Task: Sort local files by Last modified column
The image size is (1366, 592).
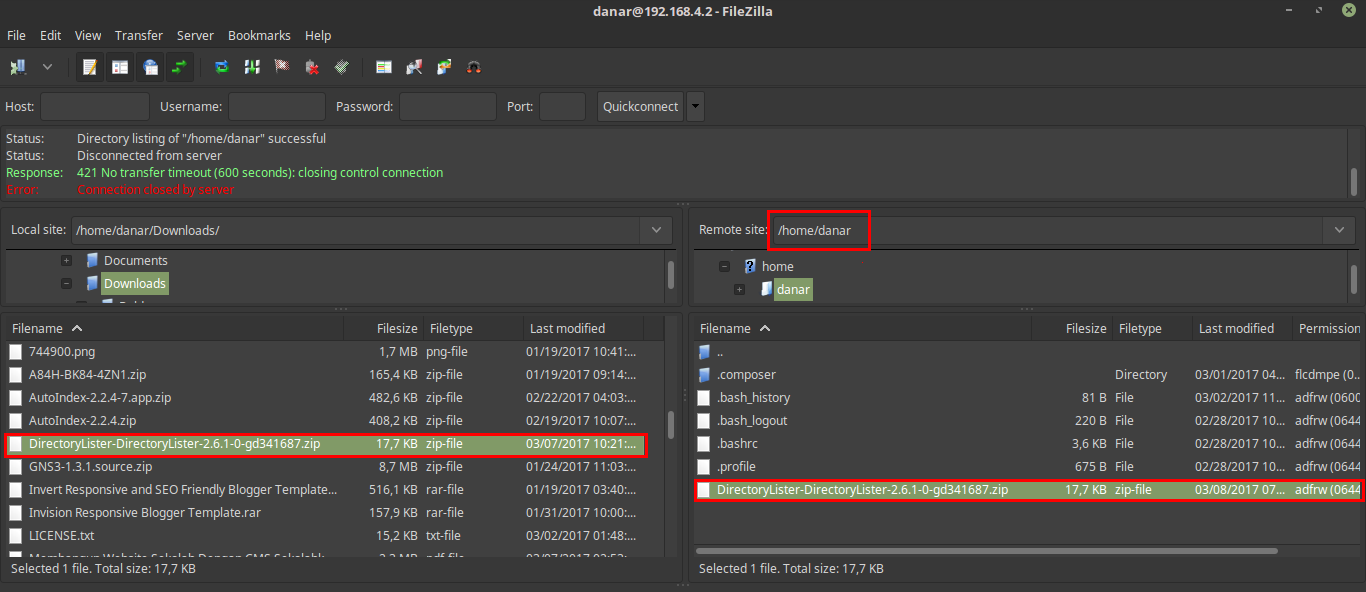Action: pyautogui.click(x=583, y=328)
